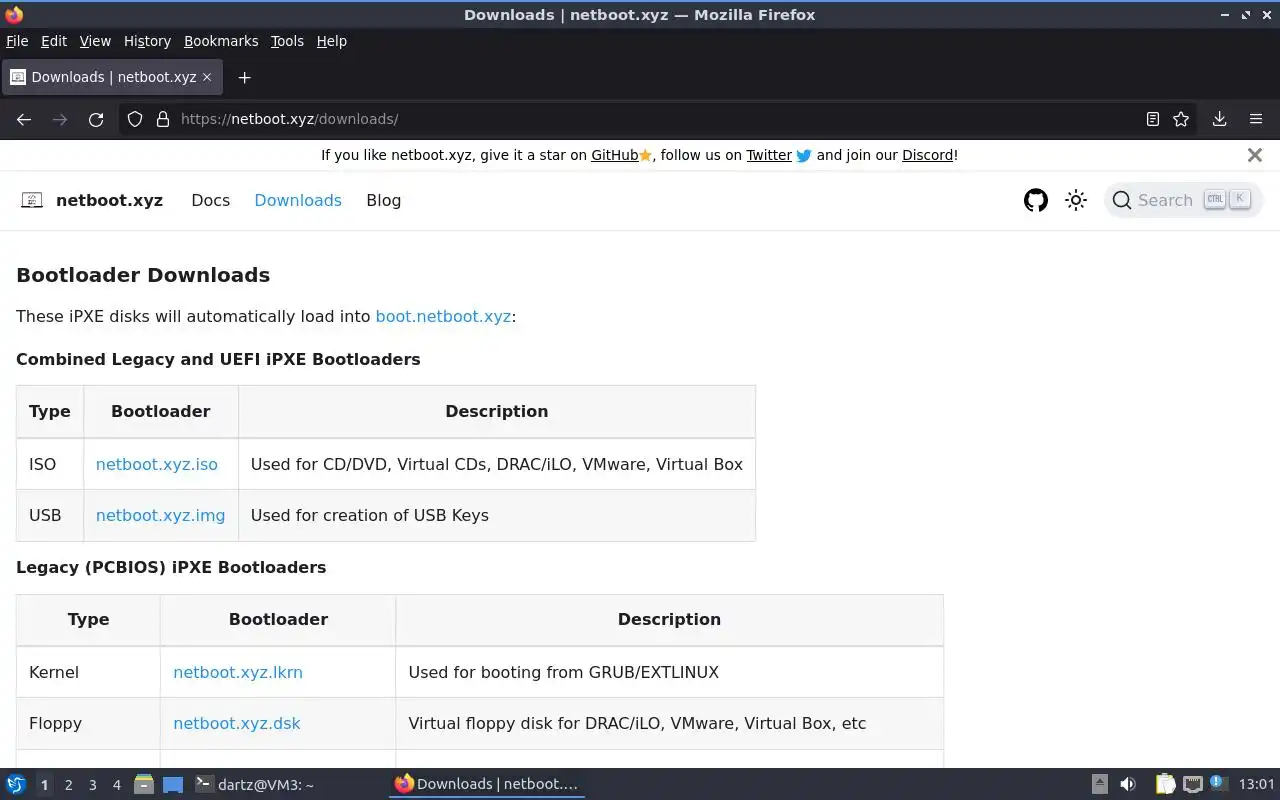Switch to virtual desktop 2
This screenshot has height=800, width=1280.
68,785
